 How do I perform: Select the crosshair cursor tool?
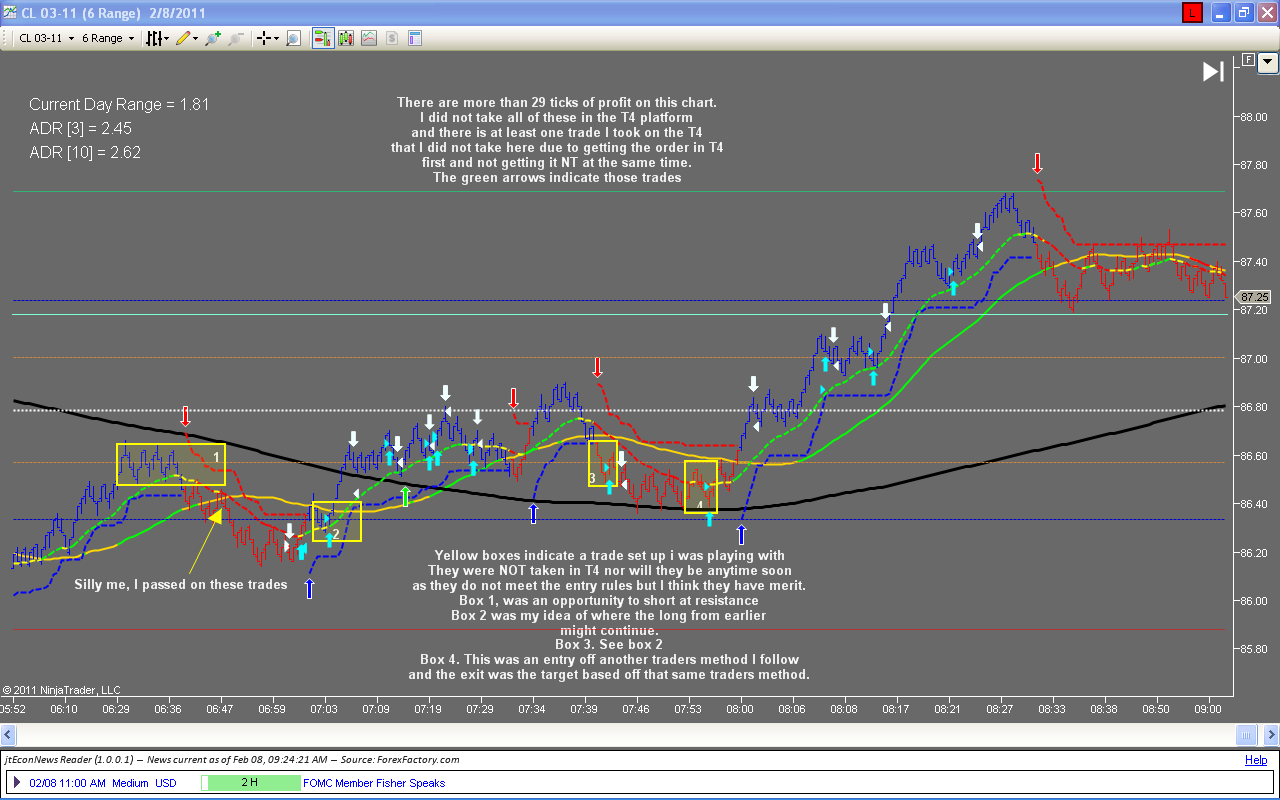click(x=265, y=38)
